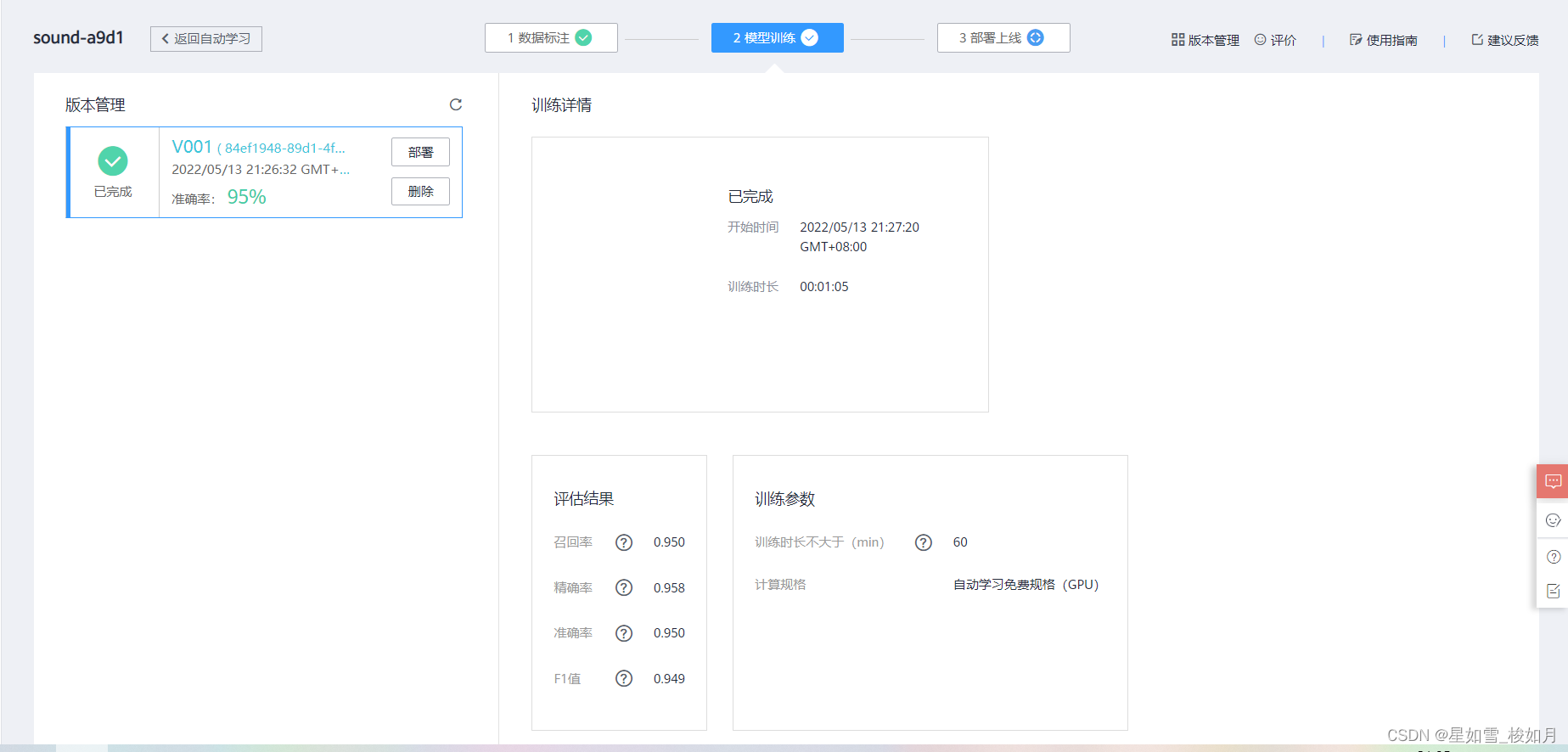Image resolution: width=1568 pixels, height=752 pixels.
Task: Click project name sound-a9d1
Action: (78, 37)
